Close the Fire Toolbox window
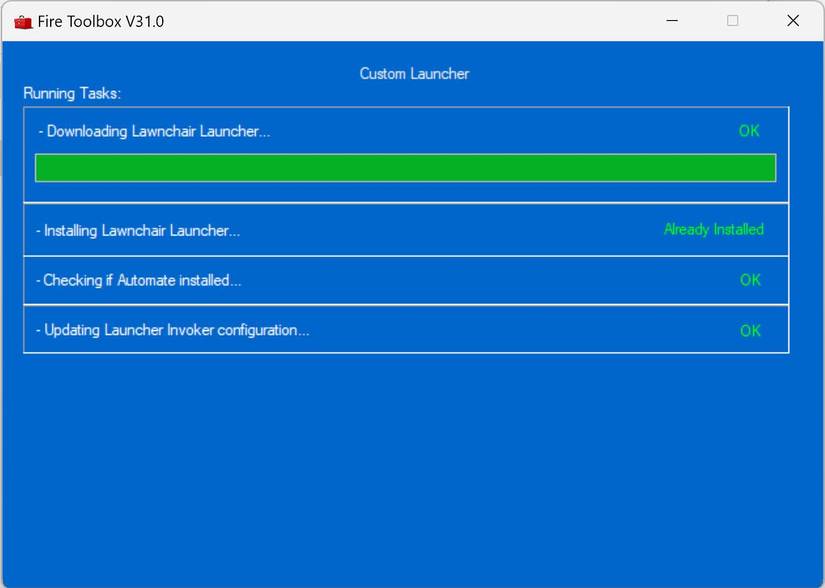The image size is (825, 588). point(793,21)
